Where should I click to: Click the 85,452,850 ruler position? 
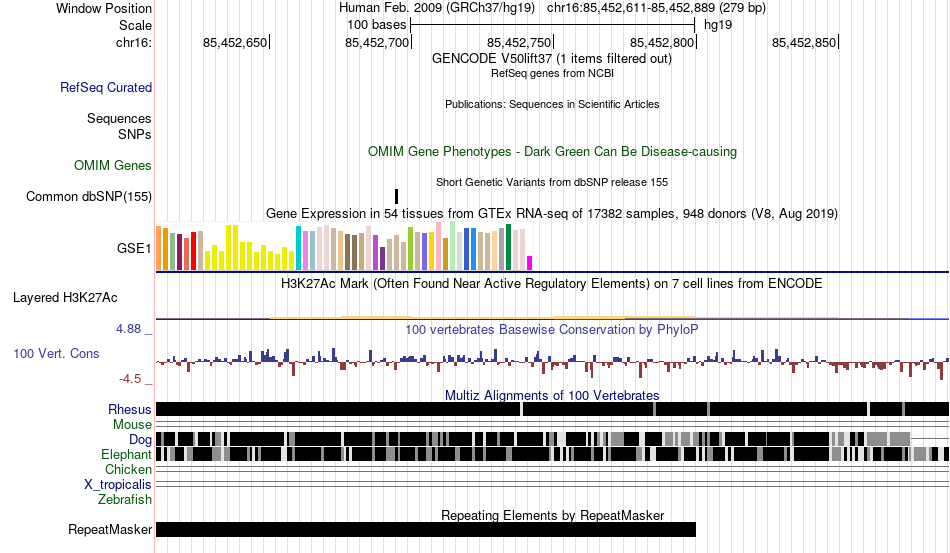coord(805,42)
